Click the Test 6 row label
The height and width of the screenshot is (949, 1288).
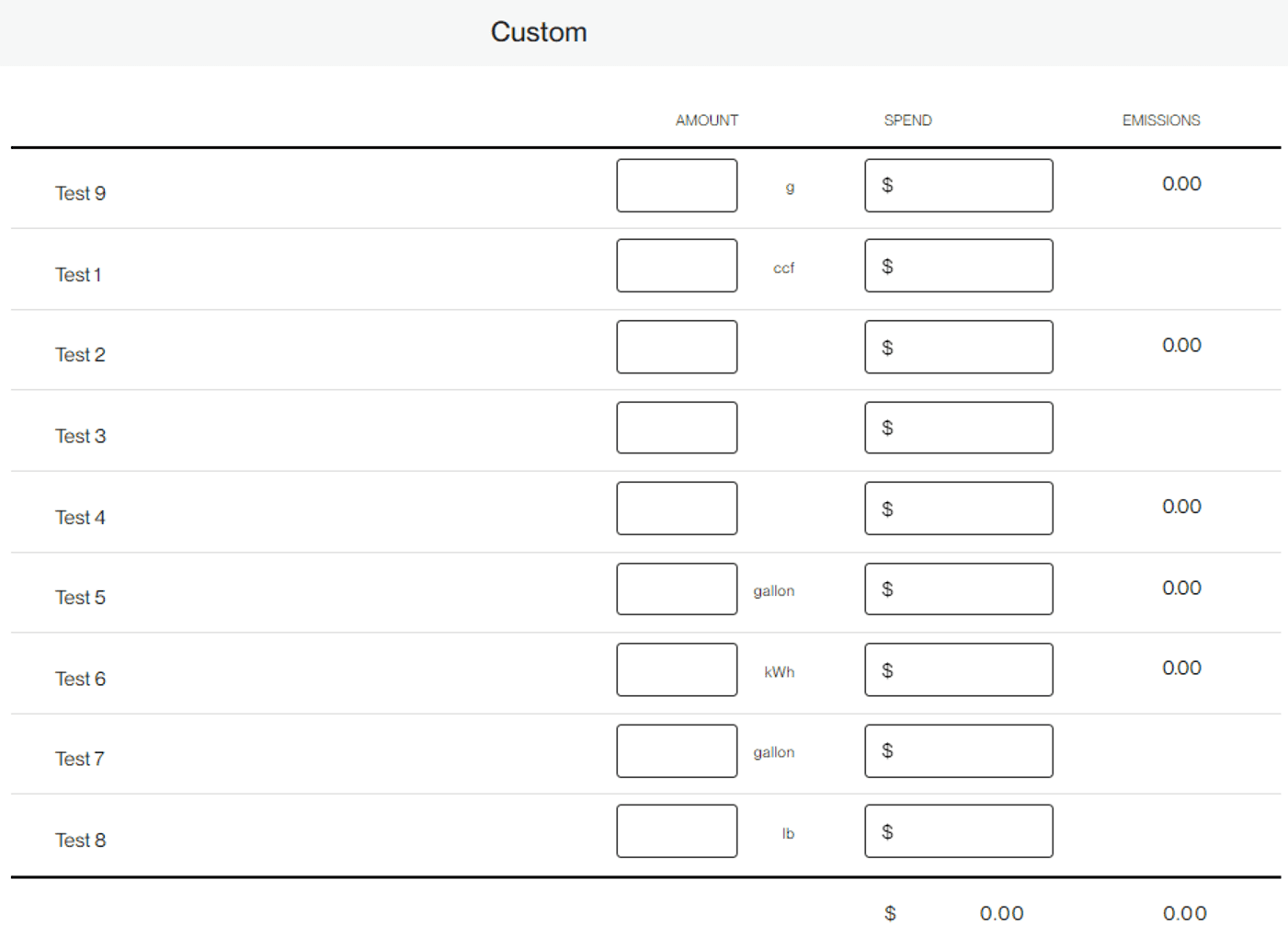point(80,679)
